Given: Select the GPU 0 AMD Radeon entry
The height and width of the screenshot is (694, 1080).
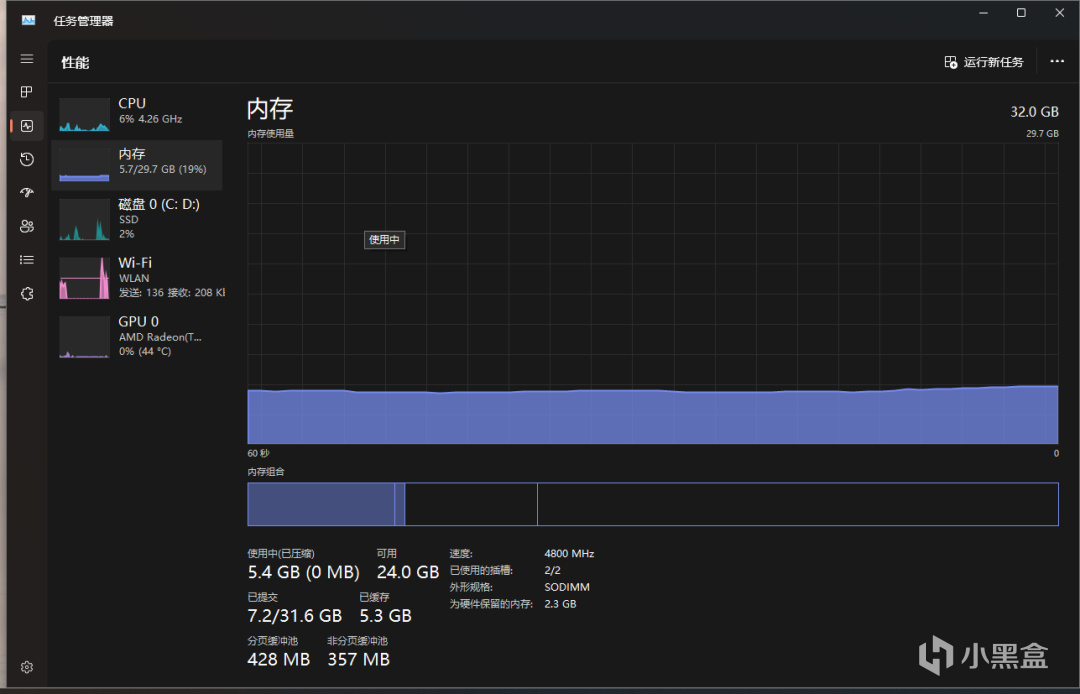Looking at the screenshot, I should [137, 336].
